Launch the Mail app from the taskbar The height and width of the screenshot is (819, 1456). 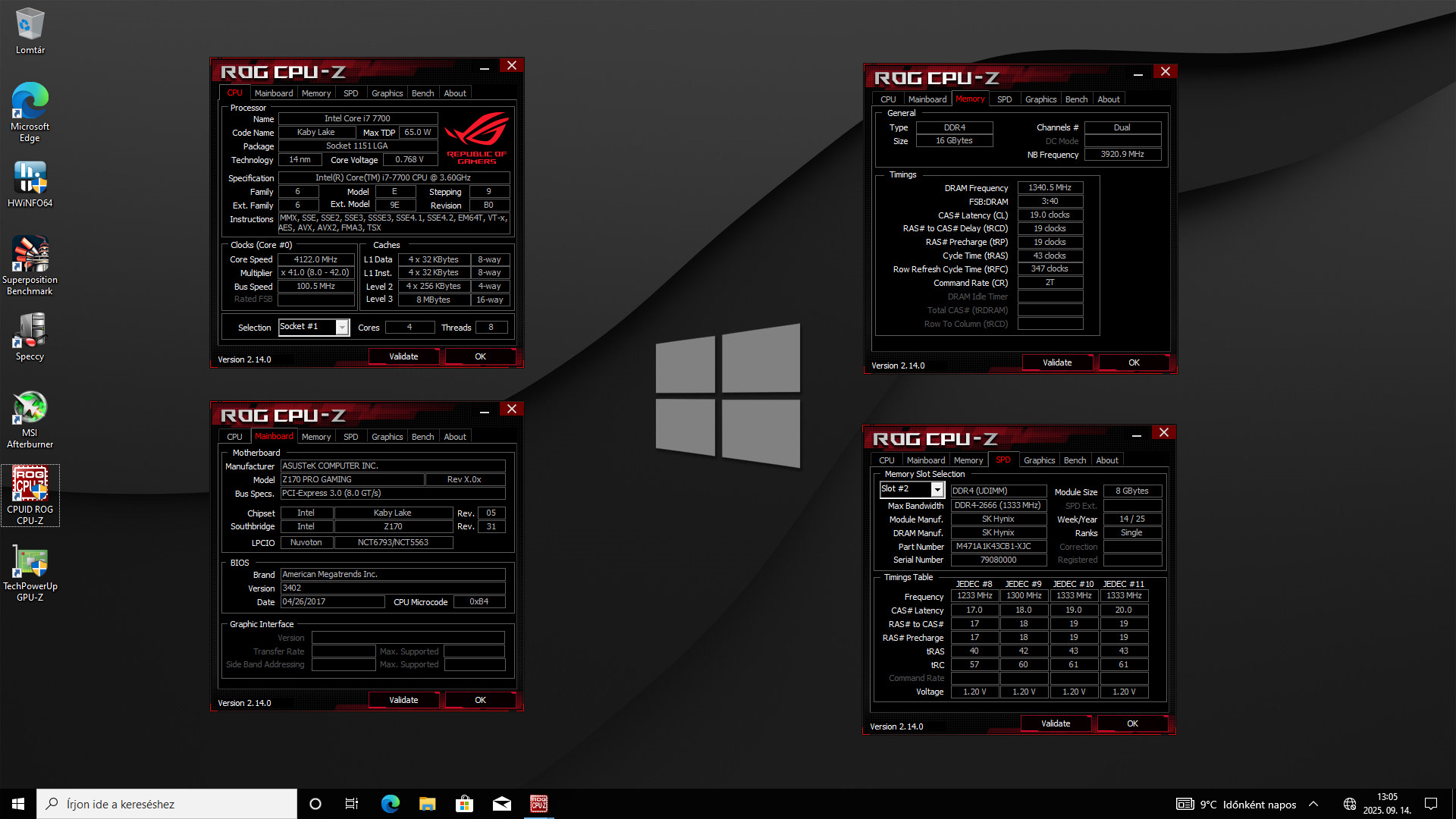click(x=501, y=804)
